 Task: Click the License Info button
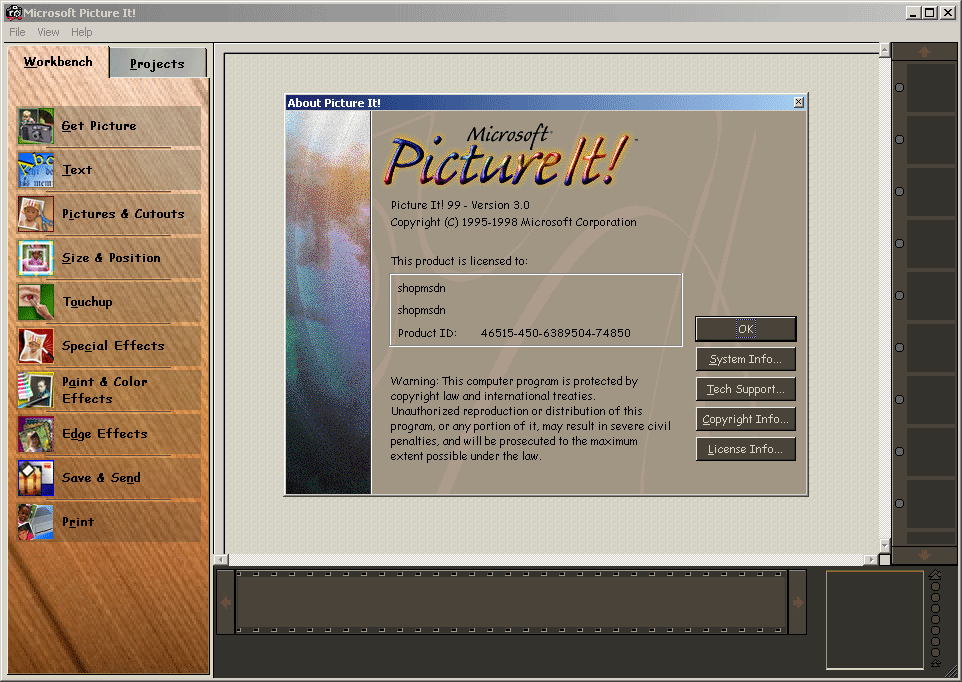coord(745,449)
